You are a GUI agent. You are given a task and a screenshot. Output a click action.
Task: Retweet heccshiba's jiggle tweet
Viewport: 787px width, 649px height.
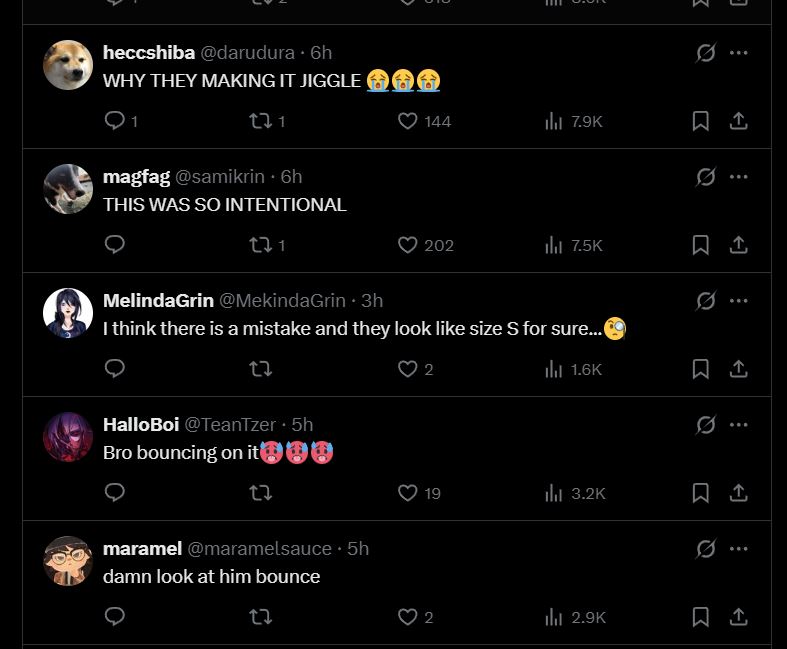(260, 121)
